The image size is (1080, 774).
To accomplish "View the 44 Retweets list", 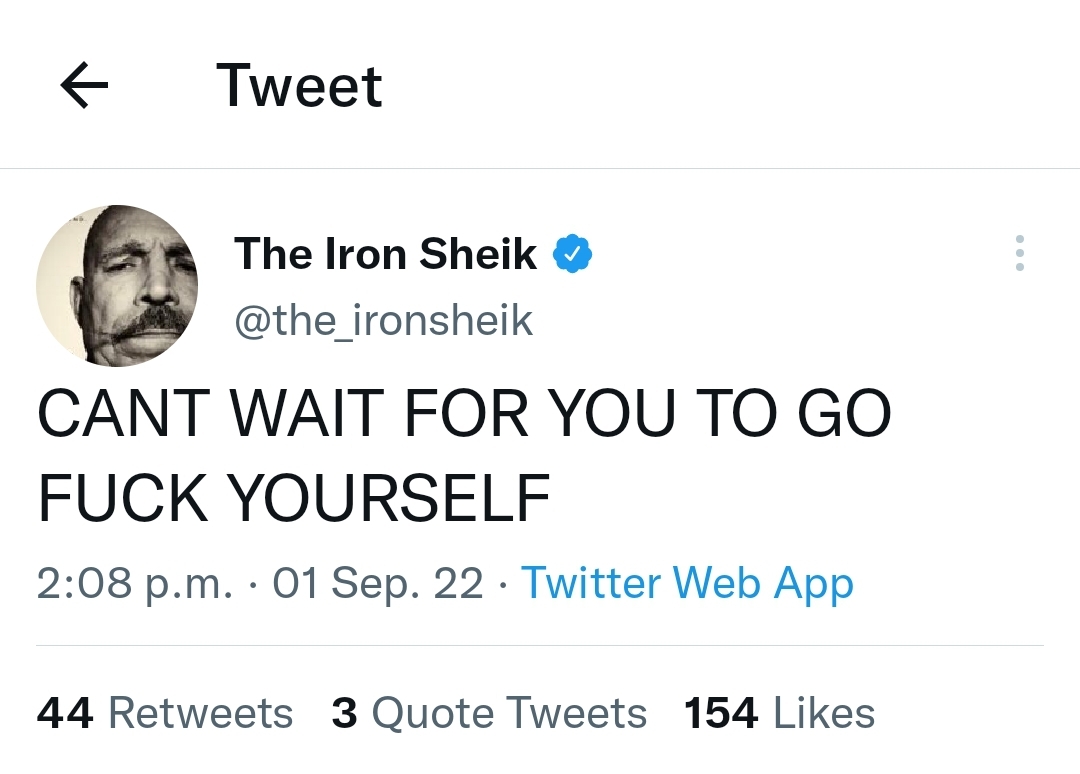I will click(165, 713).
